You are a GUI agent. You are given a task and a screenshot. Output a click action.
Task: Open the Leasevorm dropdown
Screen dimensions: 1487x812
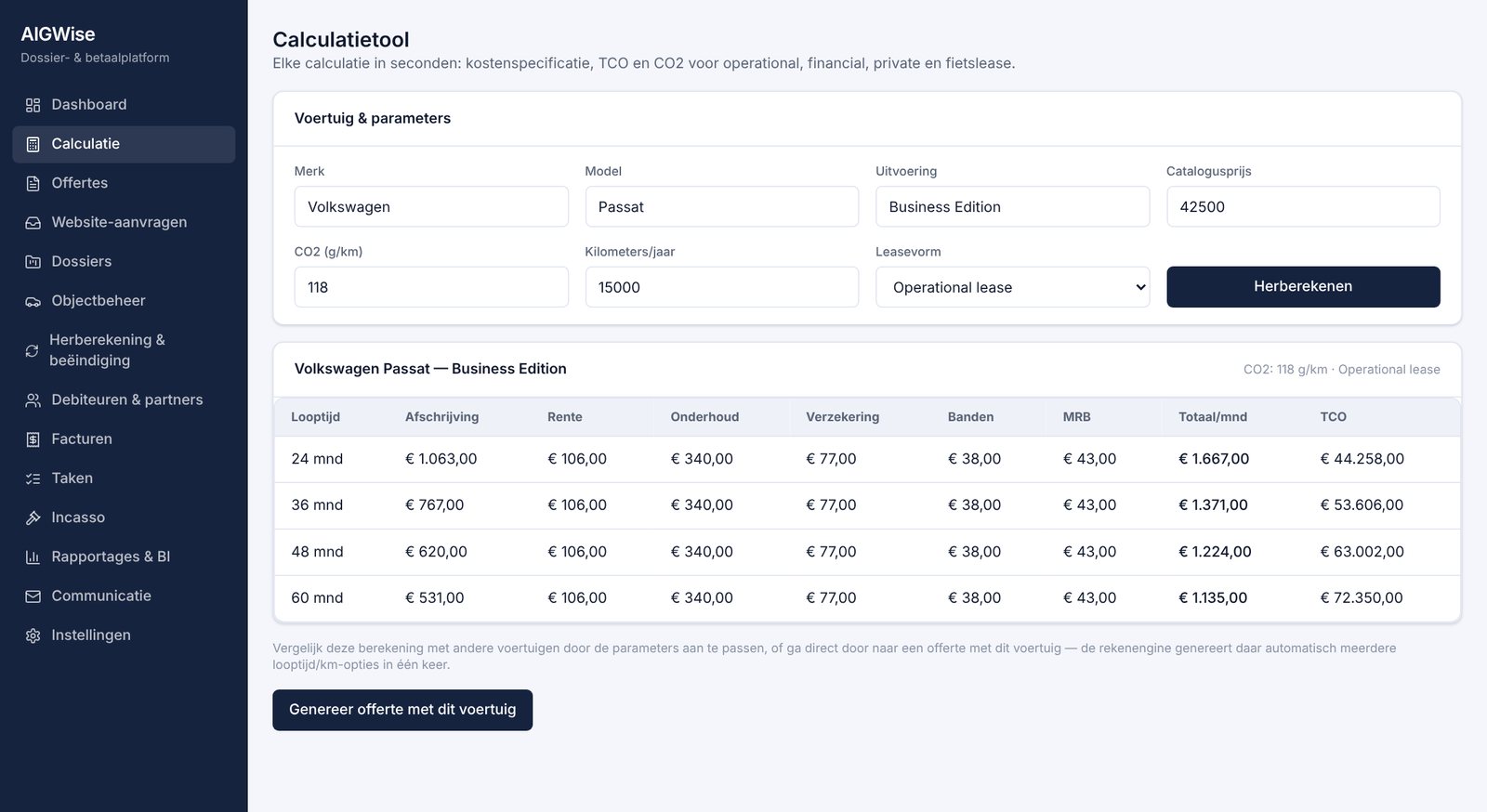(x=1012, y=287)
